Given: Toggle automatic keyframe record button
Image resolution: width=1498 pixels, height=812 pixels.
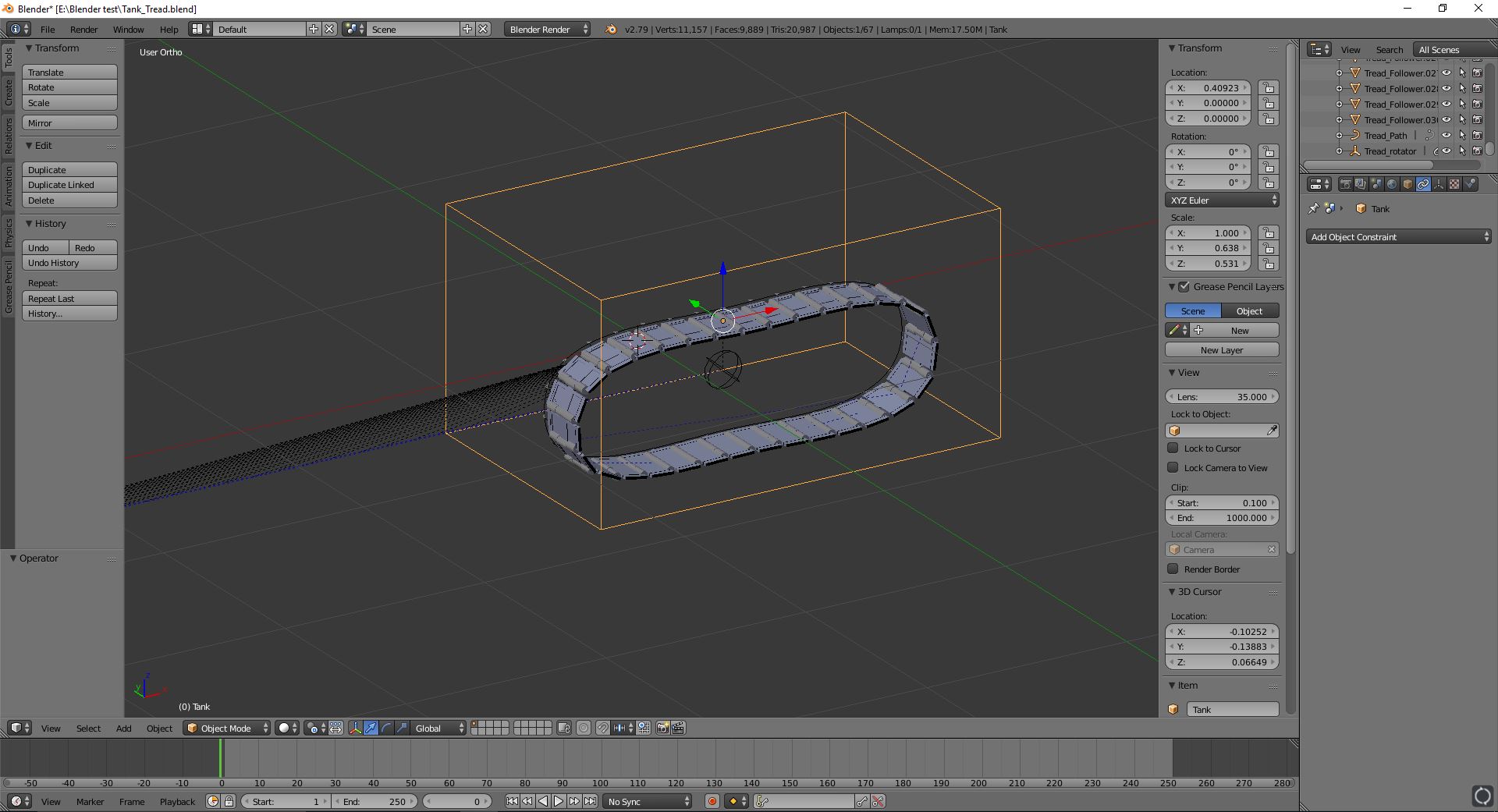Looking at the screenshot, I should (712, 801).
